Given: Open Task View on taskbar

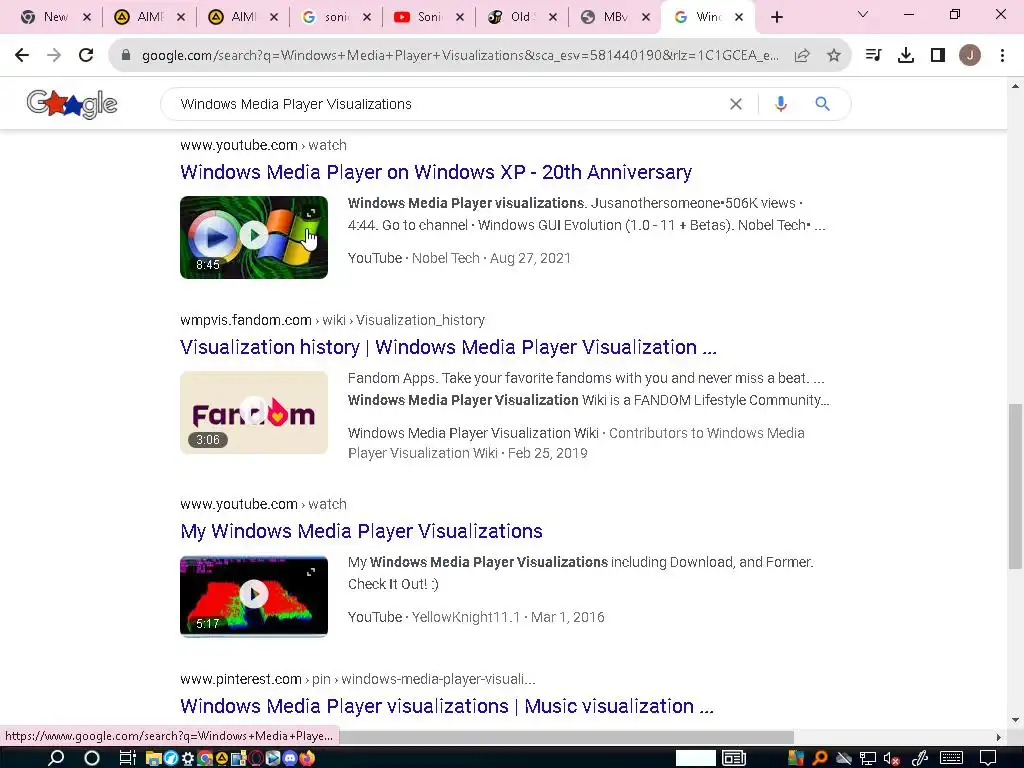Looking at the screenshot, I should click(127, 758).
